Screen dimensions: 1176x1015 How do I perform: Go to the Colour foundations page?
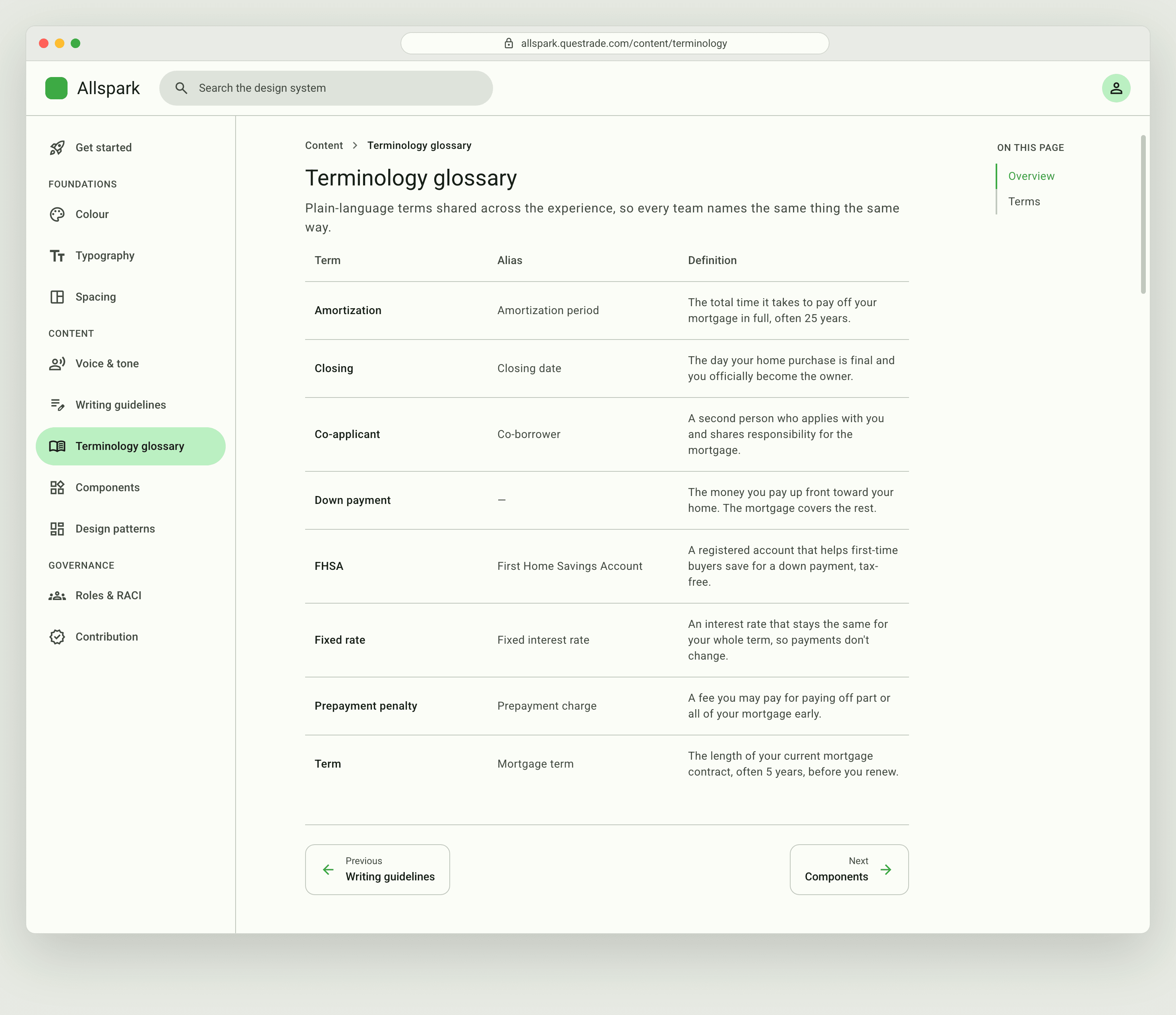click(131, 214)
